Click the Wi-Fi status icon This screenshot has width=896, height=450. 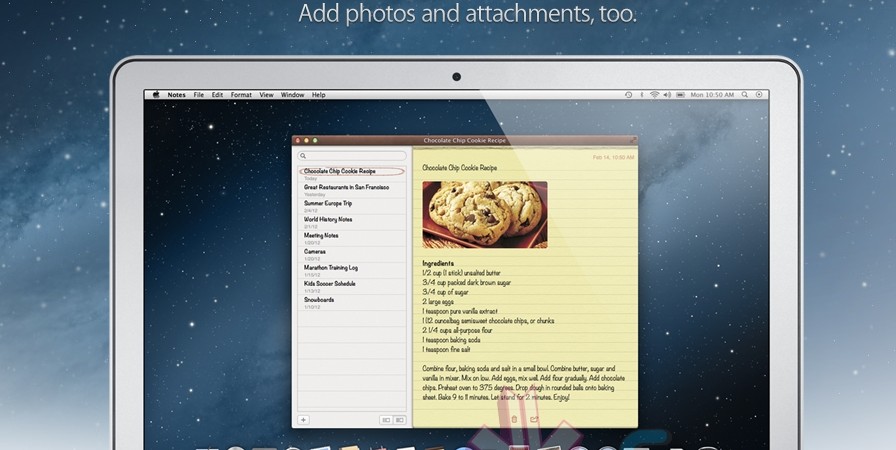pos(654,95)
